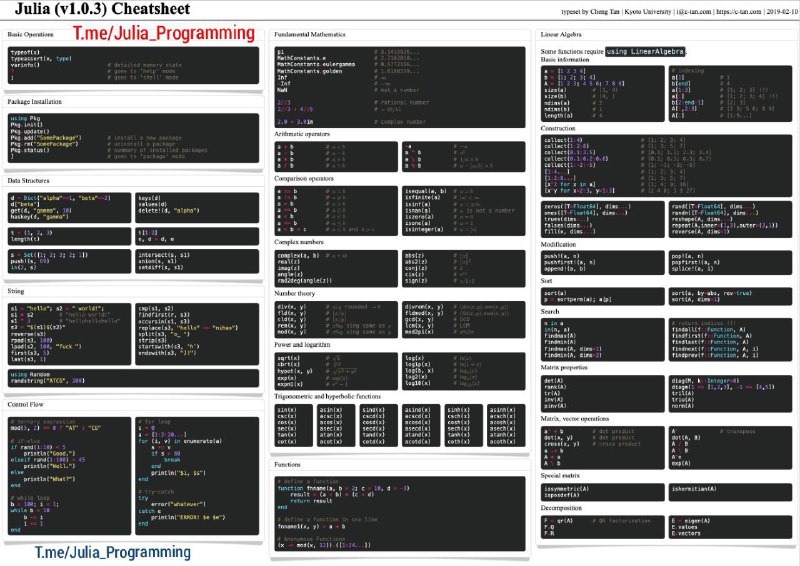This screenshot has width=800, height=566.
Task: Click the "using Pkg" code line
Action: (x=25, y=118)
